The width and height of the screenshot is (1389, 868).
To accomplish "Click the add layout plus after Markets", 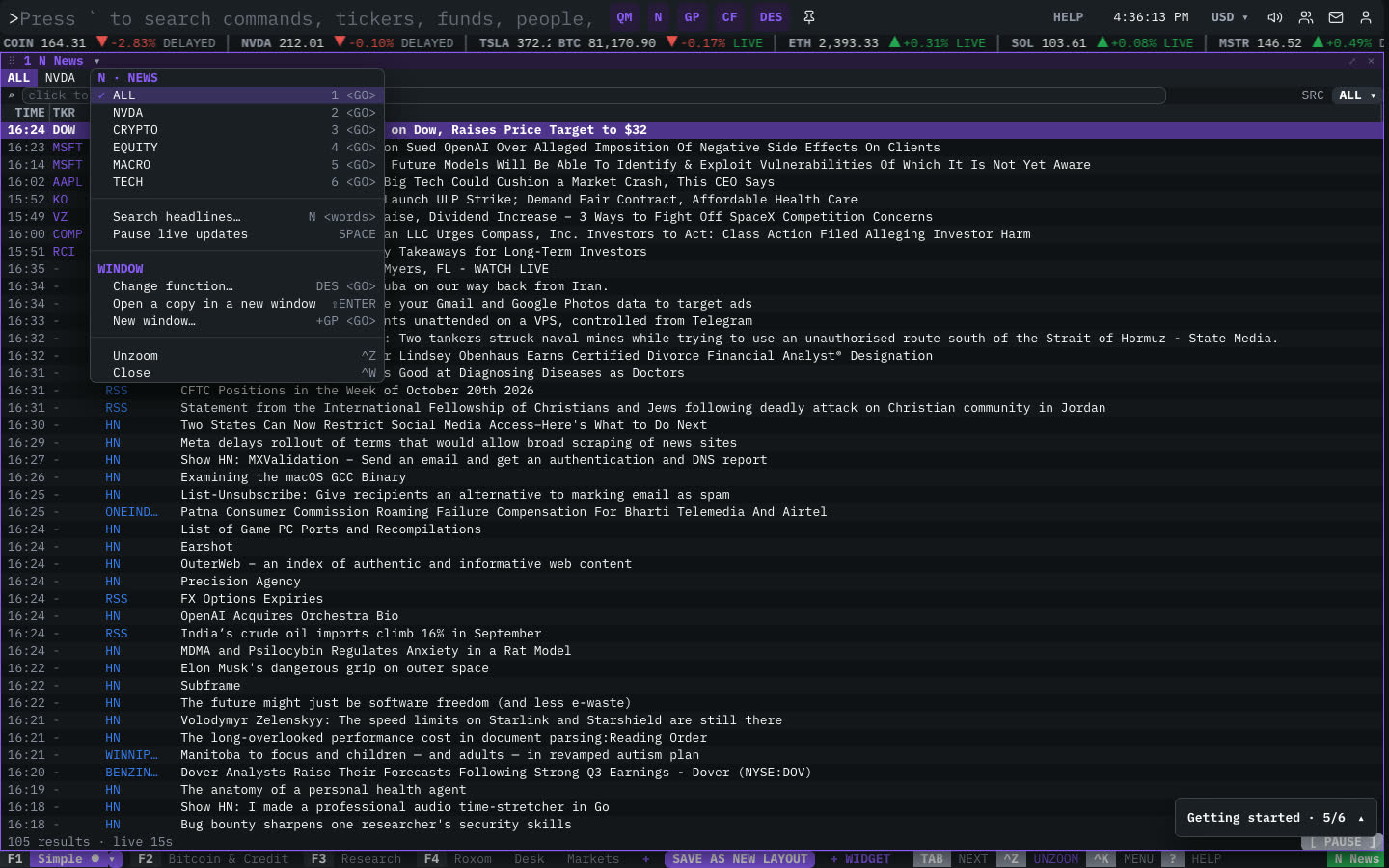I will (x=646, y=859).
